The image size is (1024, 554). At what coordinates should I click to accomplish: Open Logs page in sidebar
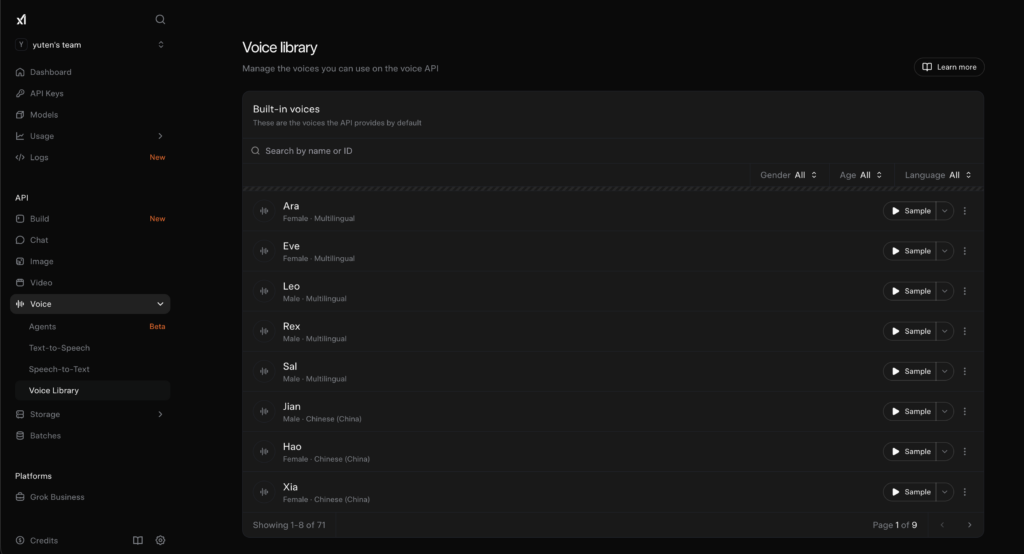pos(90,157)
